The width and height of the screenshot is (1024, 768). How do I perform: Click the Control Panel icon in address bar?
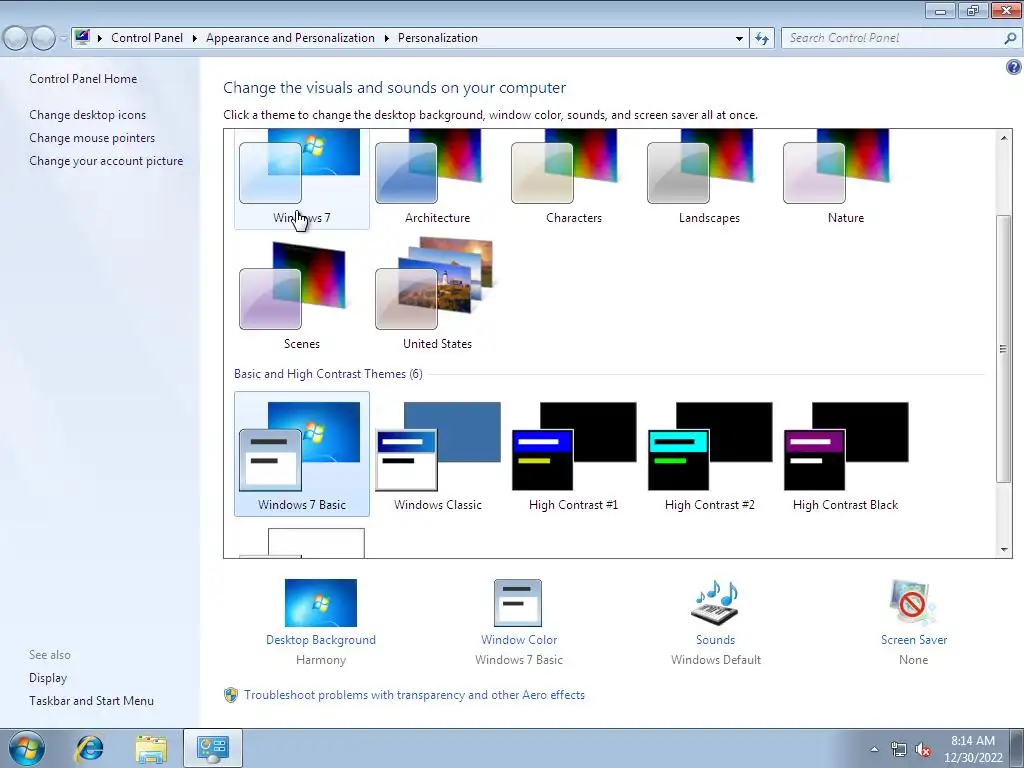[x=82, y=38]
